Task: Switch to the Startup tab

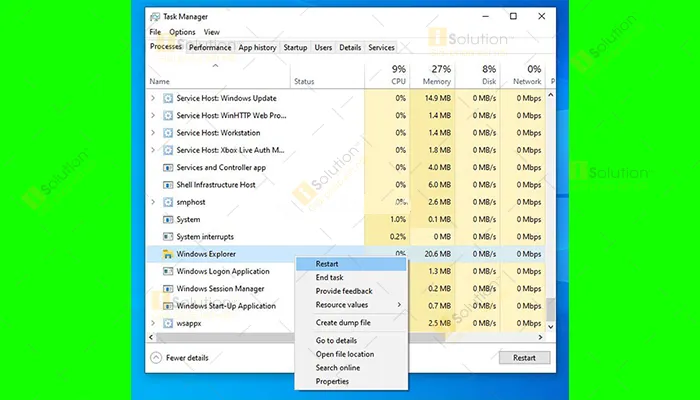Action: coord(295,47)
